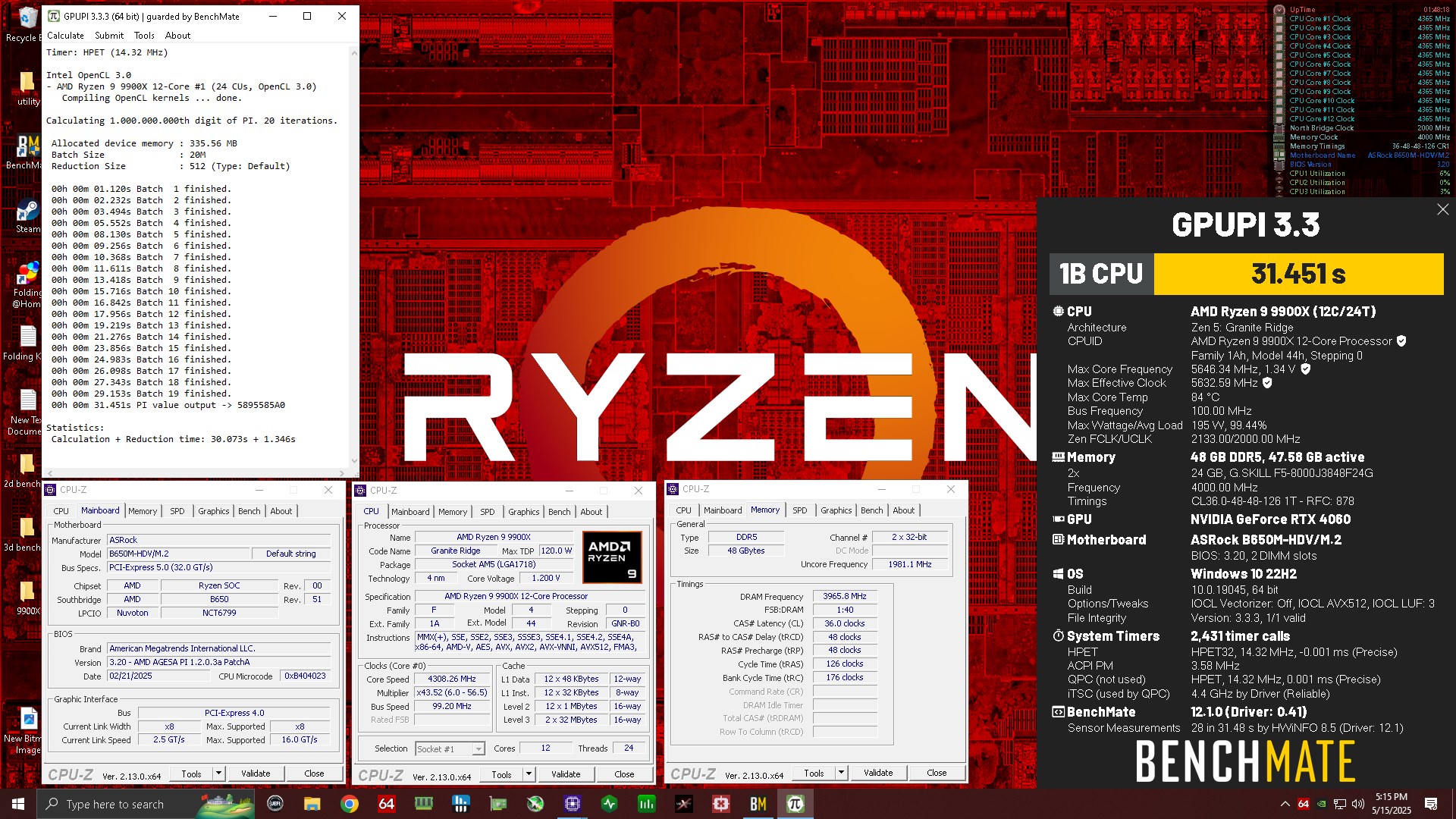Select the Folding@Home desktop shortcut
The image size is (1456, 819).
coord(27,285)
